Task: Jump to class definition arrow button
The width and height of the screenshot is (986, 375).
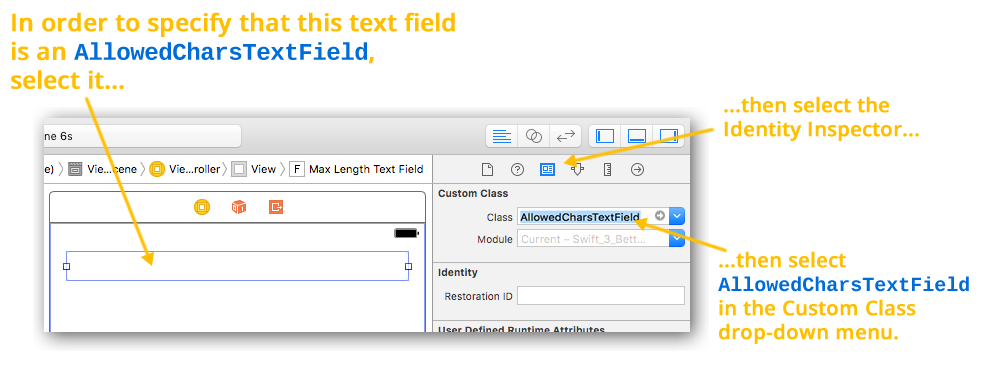Action: [x=660, y=216]
